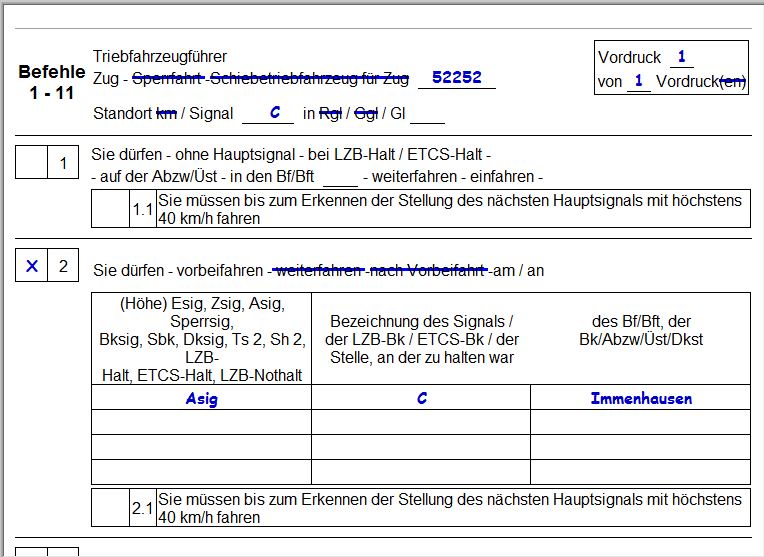This screenshot has width=764, height=557.
Task: Click the 2.1 speed restriction text
Action: (x=450, y=508)
